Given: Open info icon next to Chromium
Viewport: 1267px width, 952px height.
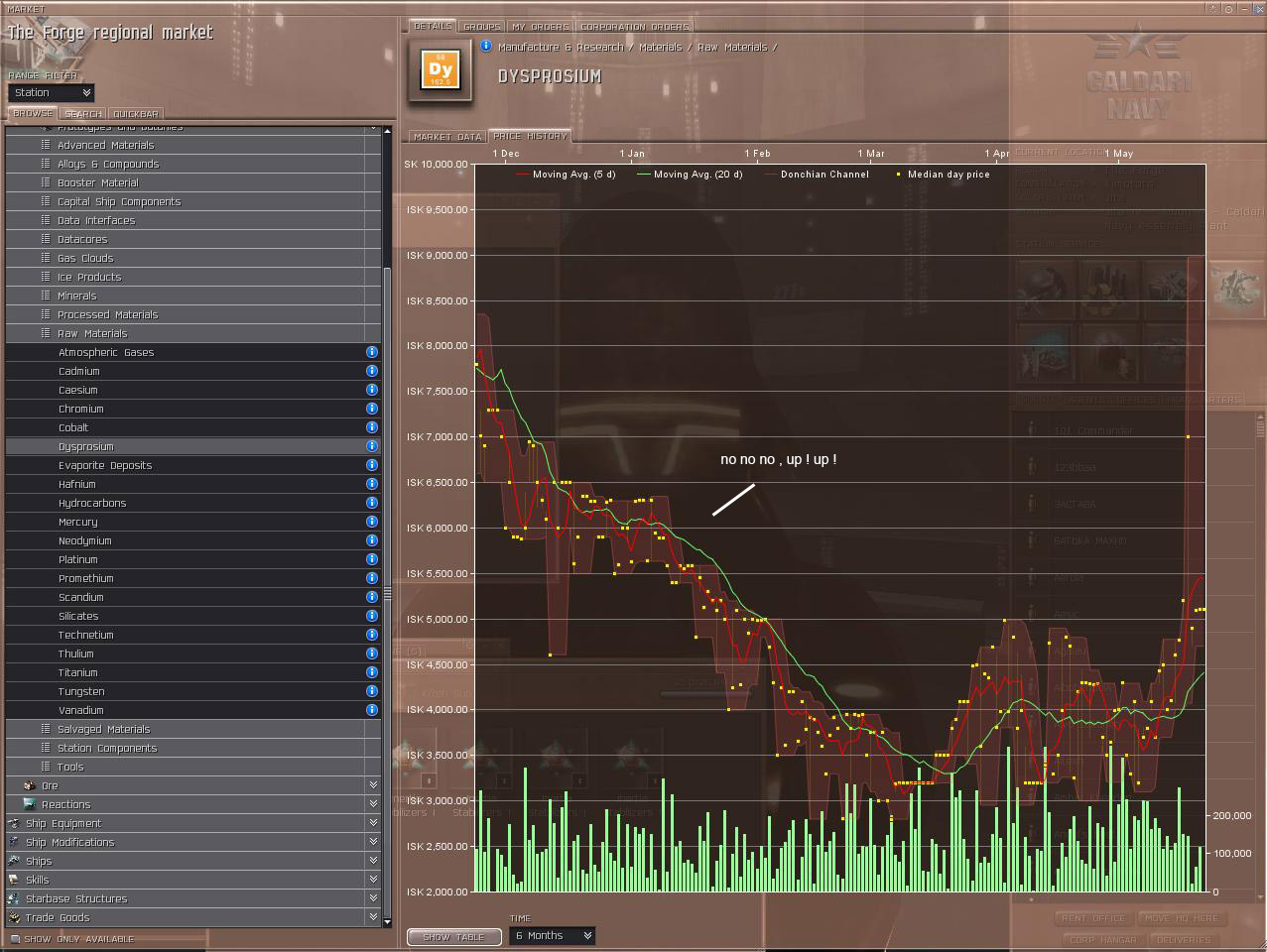Looking at the screenshot, I should pyautogui.click(x=372, y=409).
